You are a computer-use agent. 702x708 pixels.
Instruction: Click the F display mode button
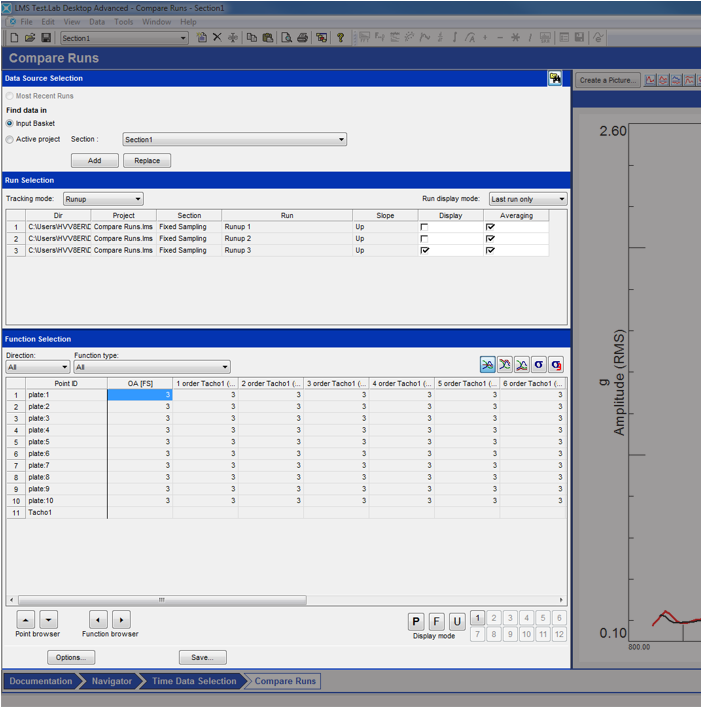[436, 622]
